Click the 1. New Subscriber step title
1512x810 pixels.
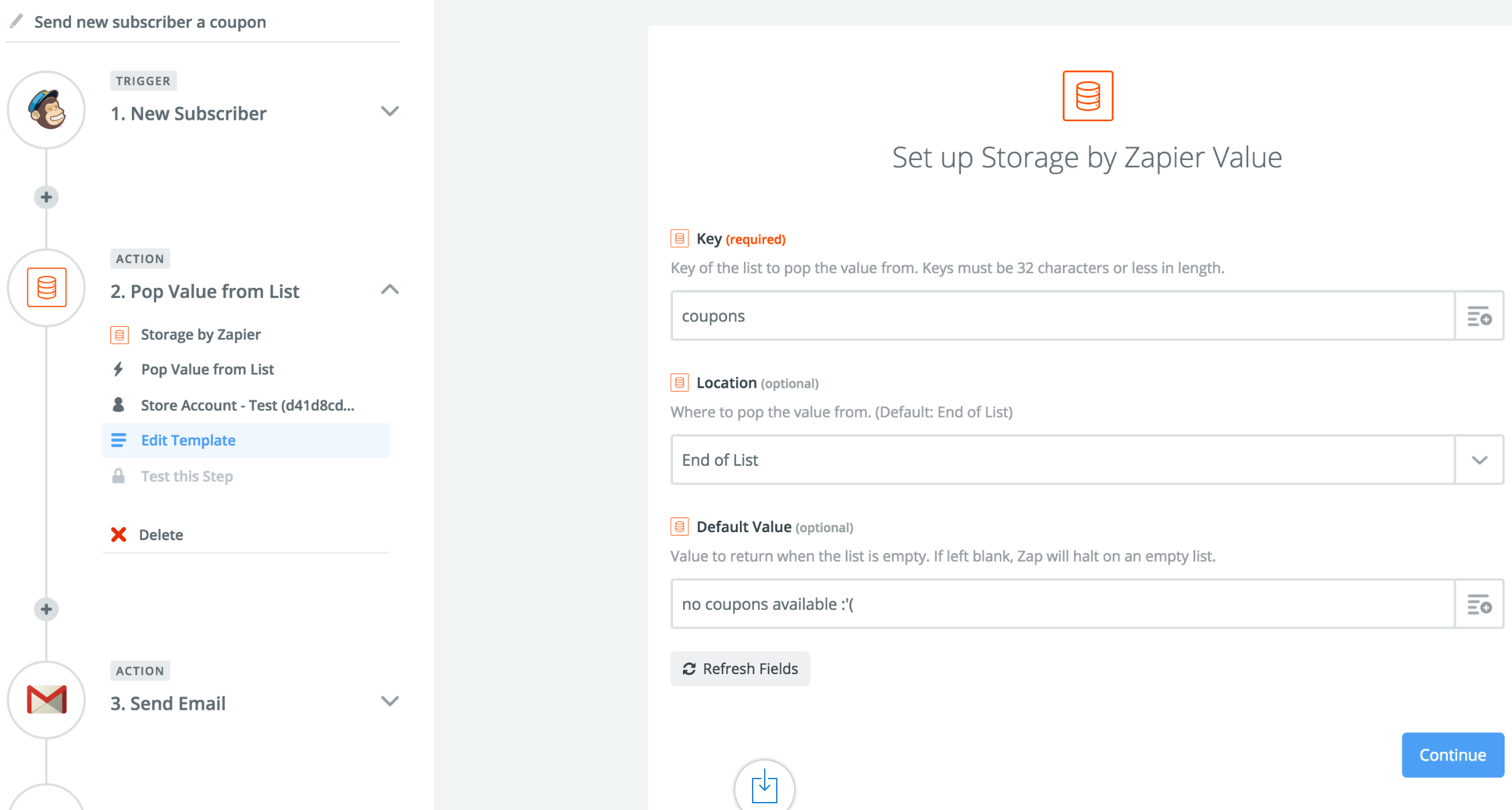point(189,114)
